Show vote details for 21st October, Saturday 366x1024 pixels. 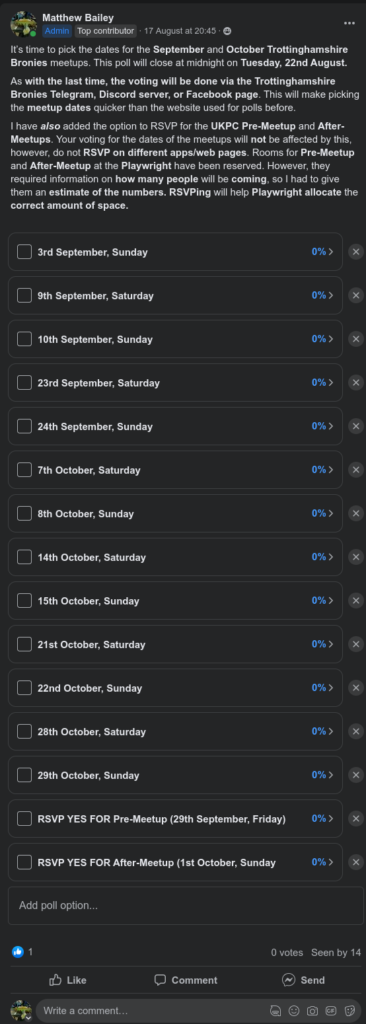click(x=323, y=644)
